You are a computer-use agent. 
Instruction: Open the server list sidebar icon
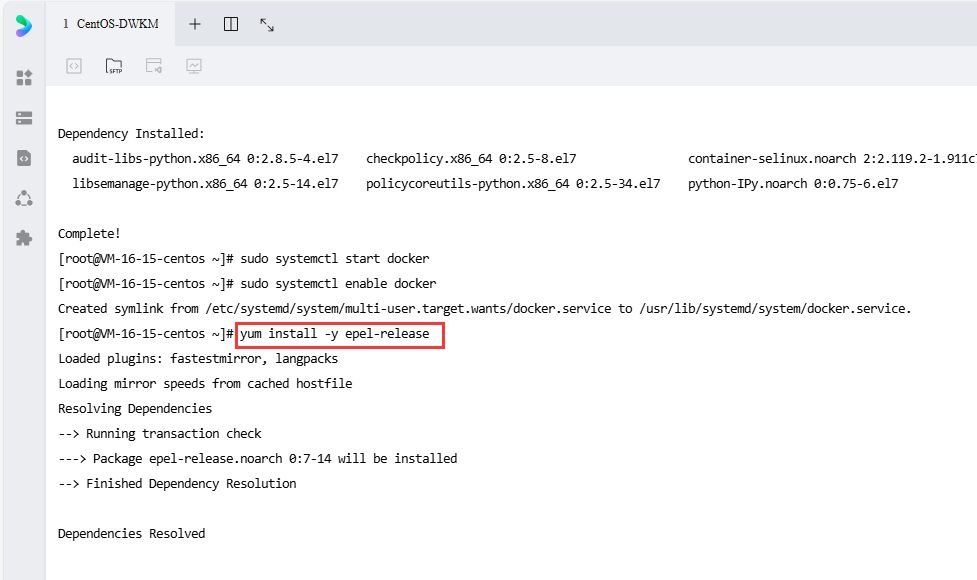pyautogui.click(x=24, y=118)
